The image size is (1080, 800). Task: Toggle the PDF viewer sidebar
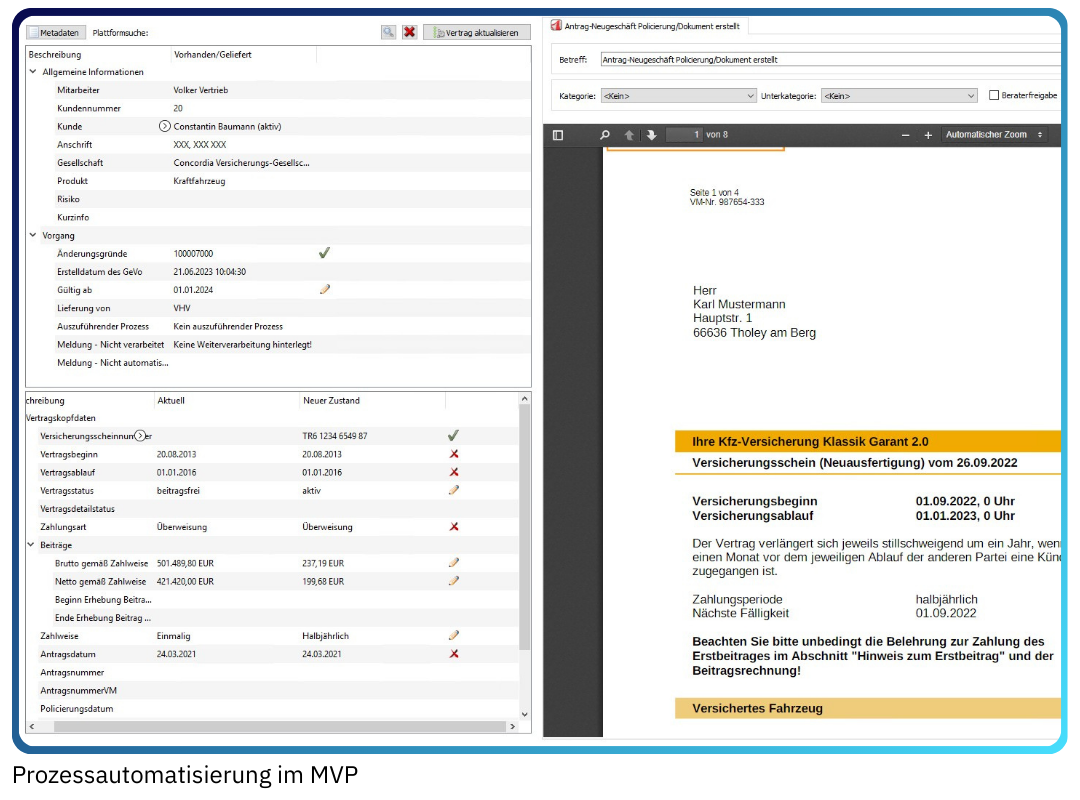[x=558, y=135]
